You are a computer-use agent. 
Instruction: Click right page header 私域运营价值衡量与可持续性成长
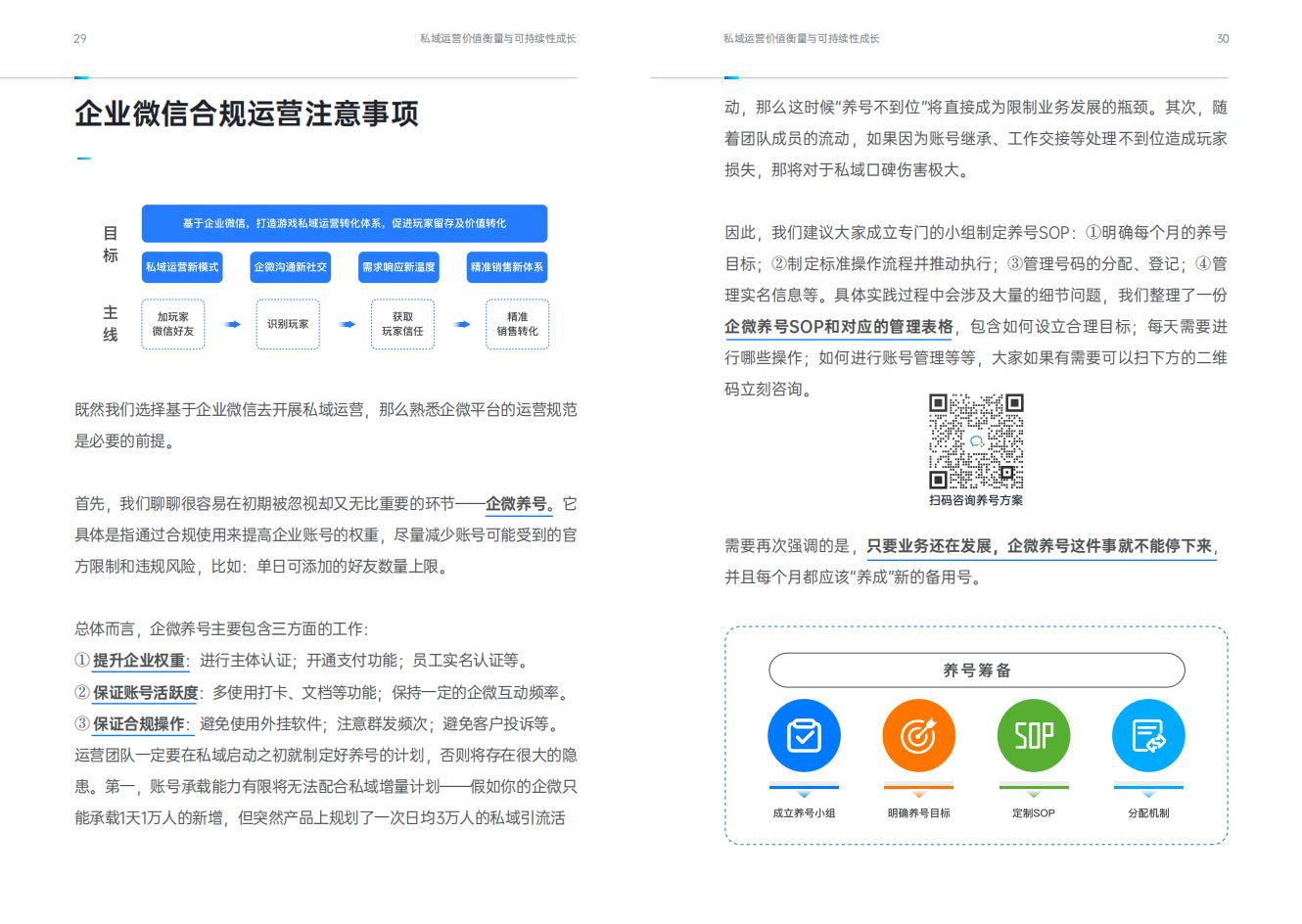tap(802, 39)
